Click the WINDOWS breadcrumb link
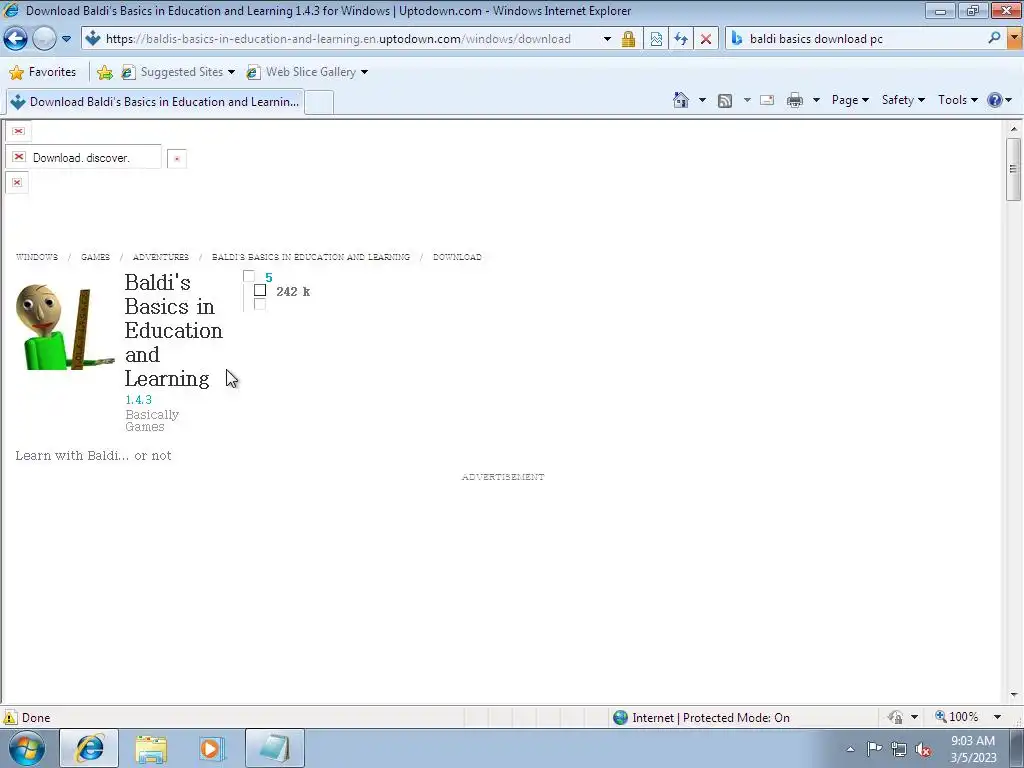1024x768 pixels. (37, 257)
